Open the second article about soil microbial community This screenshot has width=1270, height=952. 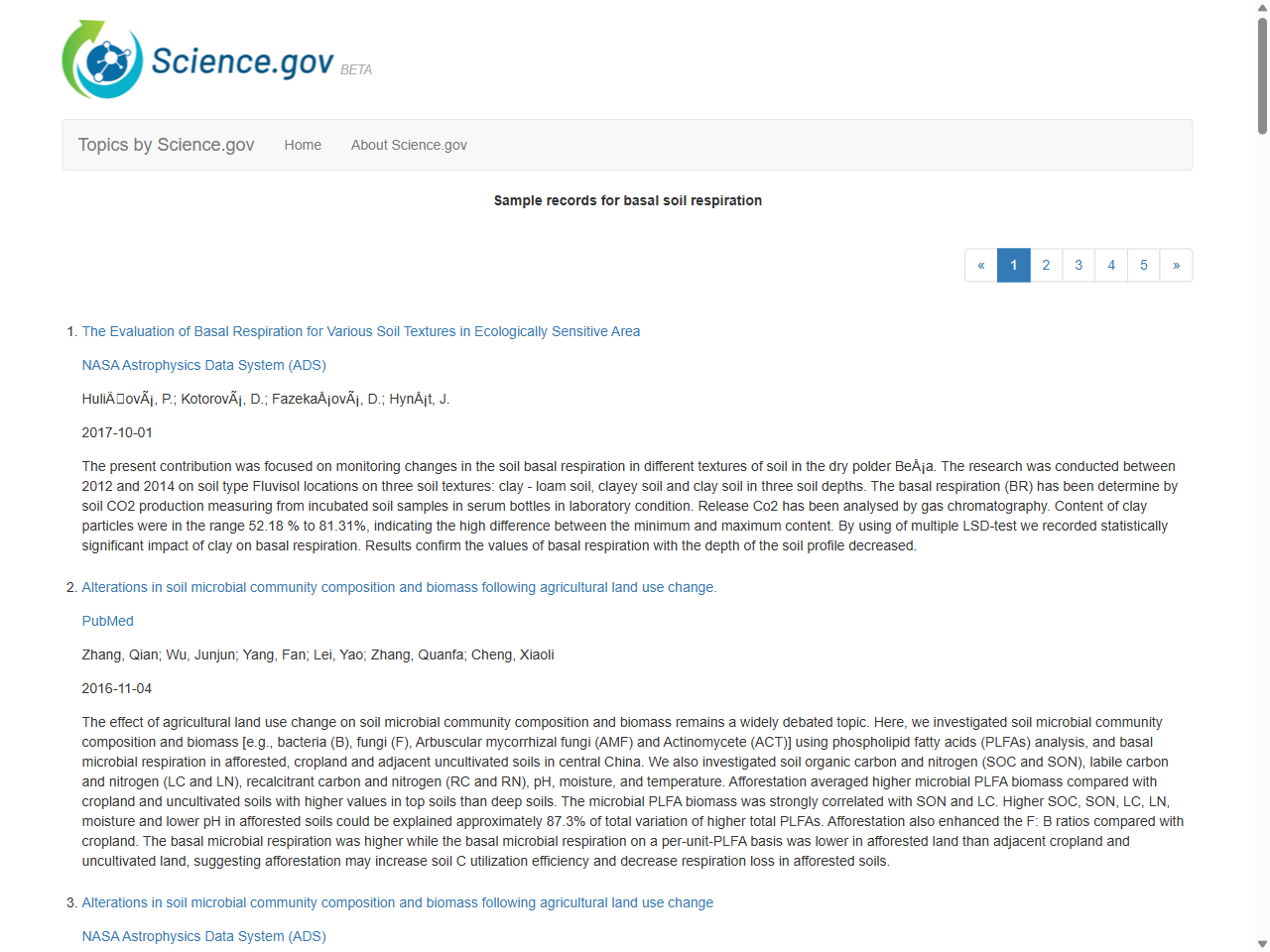pos(399,587)
